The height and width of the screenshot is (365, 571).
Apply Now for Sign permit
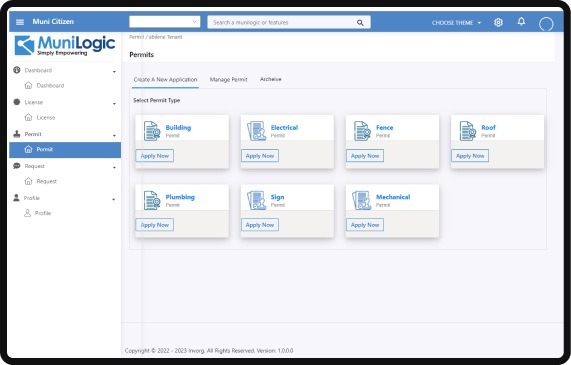click(260, 225)
